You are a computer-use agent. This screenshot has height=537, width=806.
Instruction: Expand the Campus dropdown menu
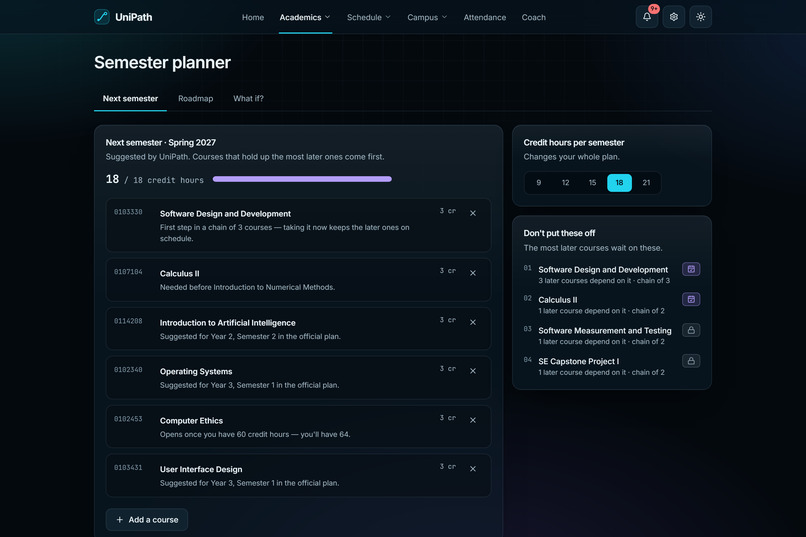(427, 17)
